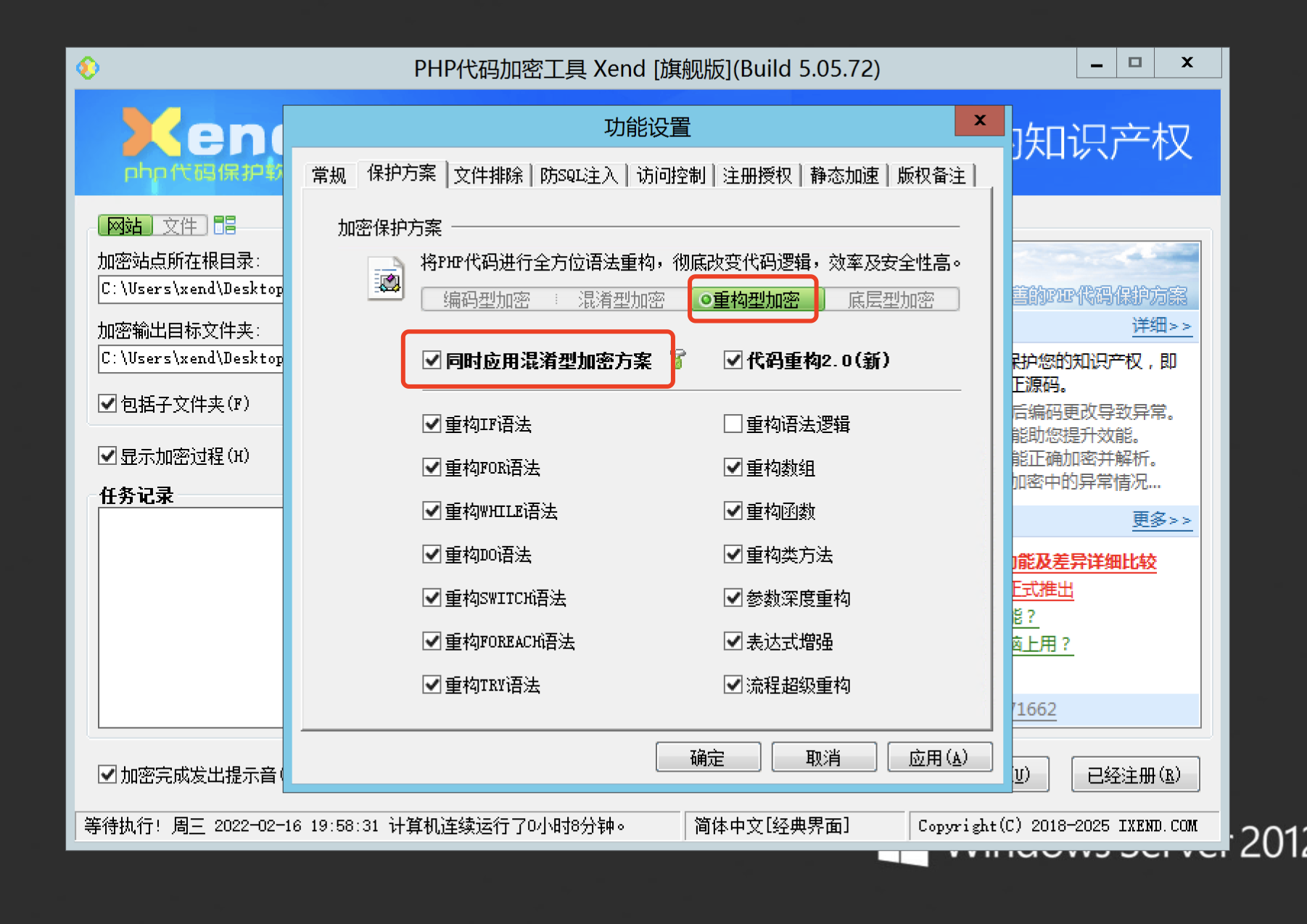Click the small hint icon after 同时应用混淆型加密方案
This screenshot has height=924, width=1307.
coord(678,358)
